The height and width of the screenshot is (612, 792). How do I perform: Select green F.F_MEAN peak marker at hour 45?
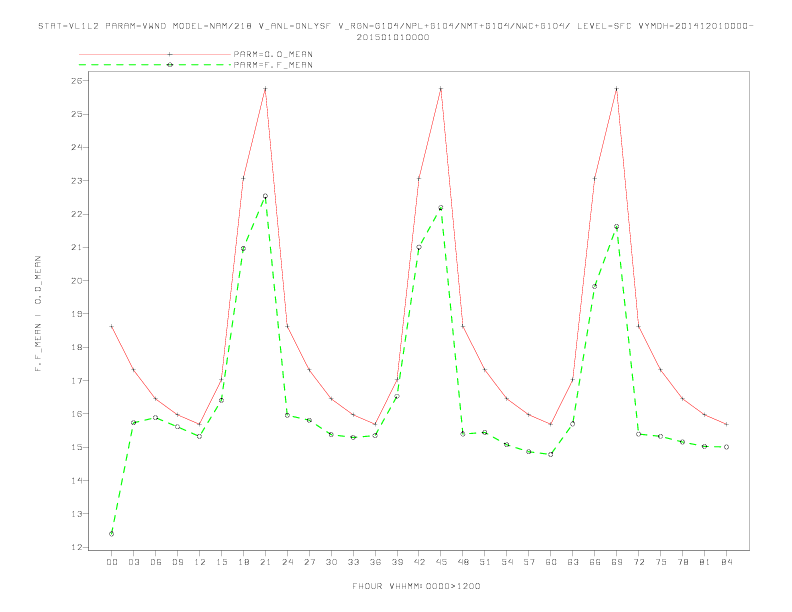(x=441, y=208)
